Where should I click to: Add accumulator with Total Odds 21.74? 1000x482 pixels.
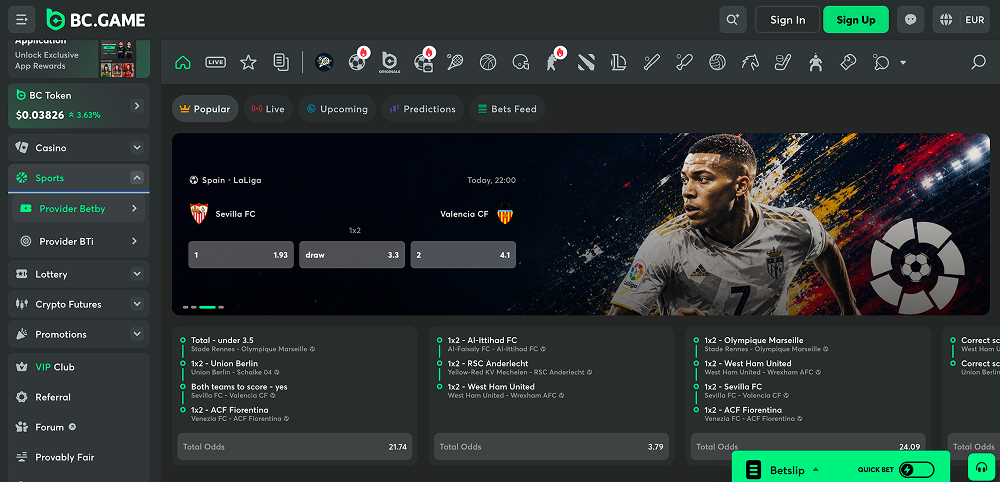click(295, 447)
